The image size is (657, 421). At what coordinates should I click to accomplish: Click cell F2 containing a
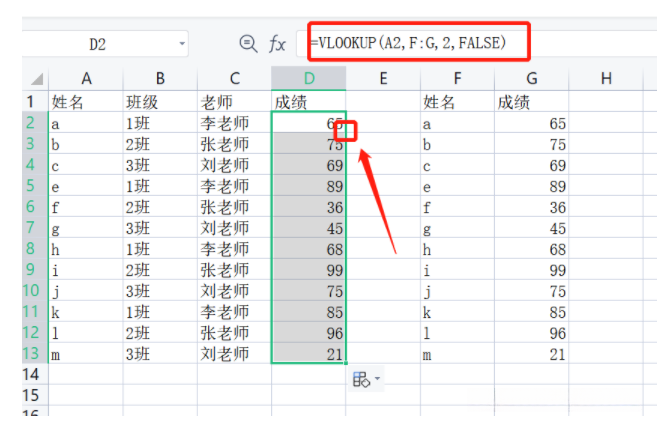[457, 122]
